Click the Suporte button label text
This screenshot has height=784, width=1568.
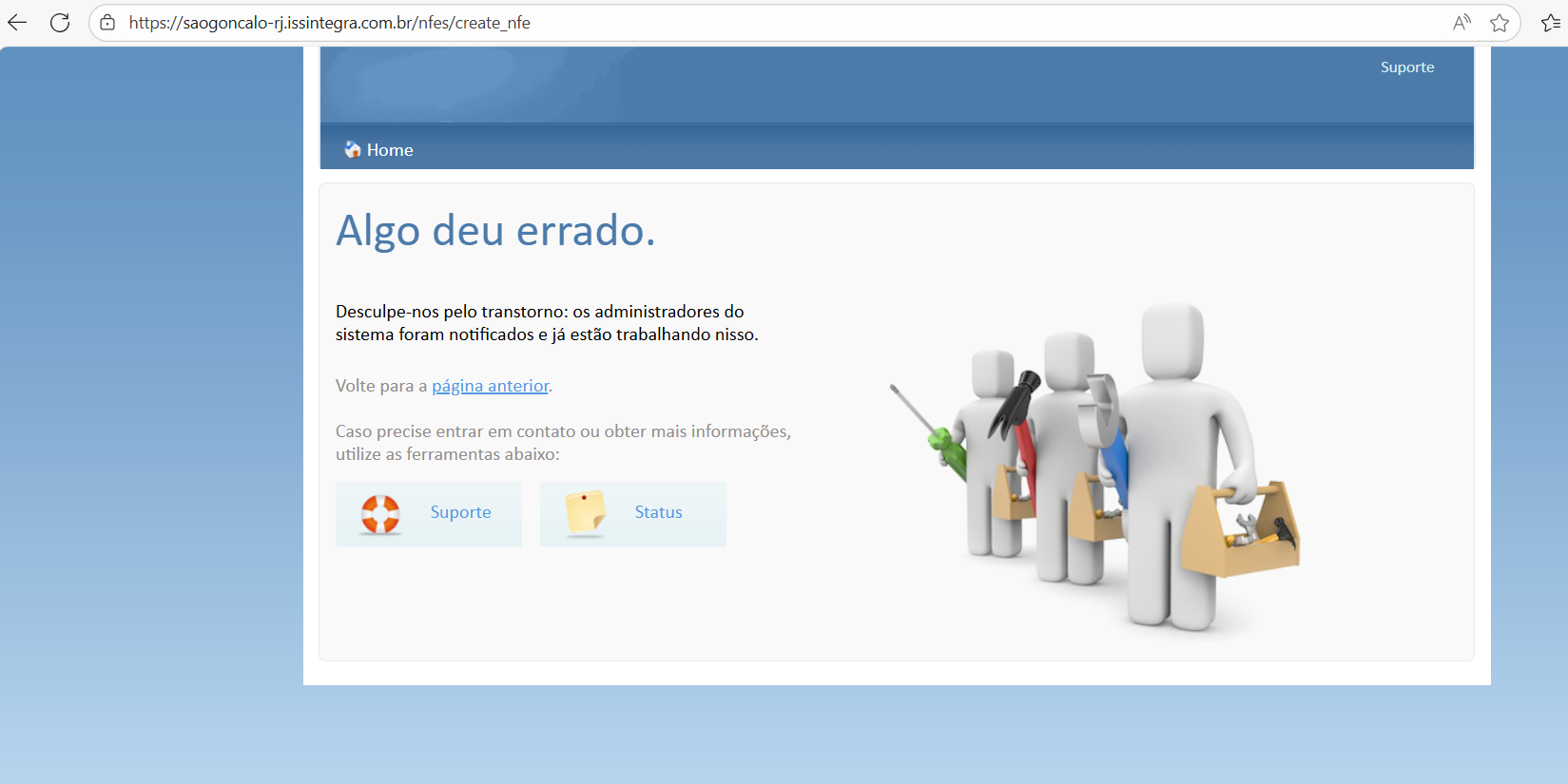(x=460, y=512)
